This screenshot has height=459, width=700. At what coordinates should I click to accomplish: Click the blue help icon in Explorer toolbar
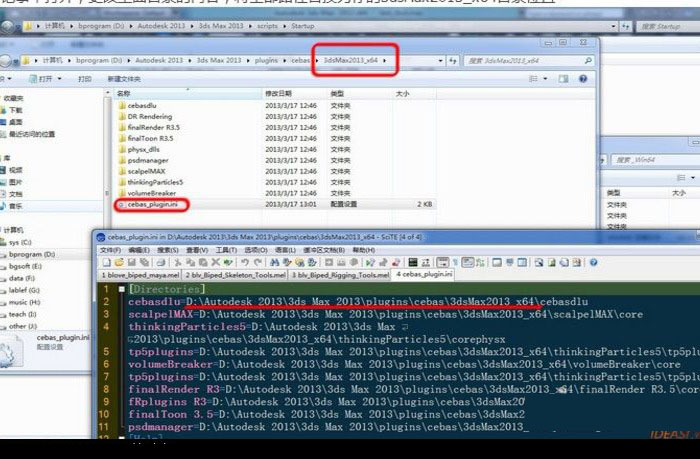point(583,79)
